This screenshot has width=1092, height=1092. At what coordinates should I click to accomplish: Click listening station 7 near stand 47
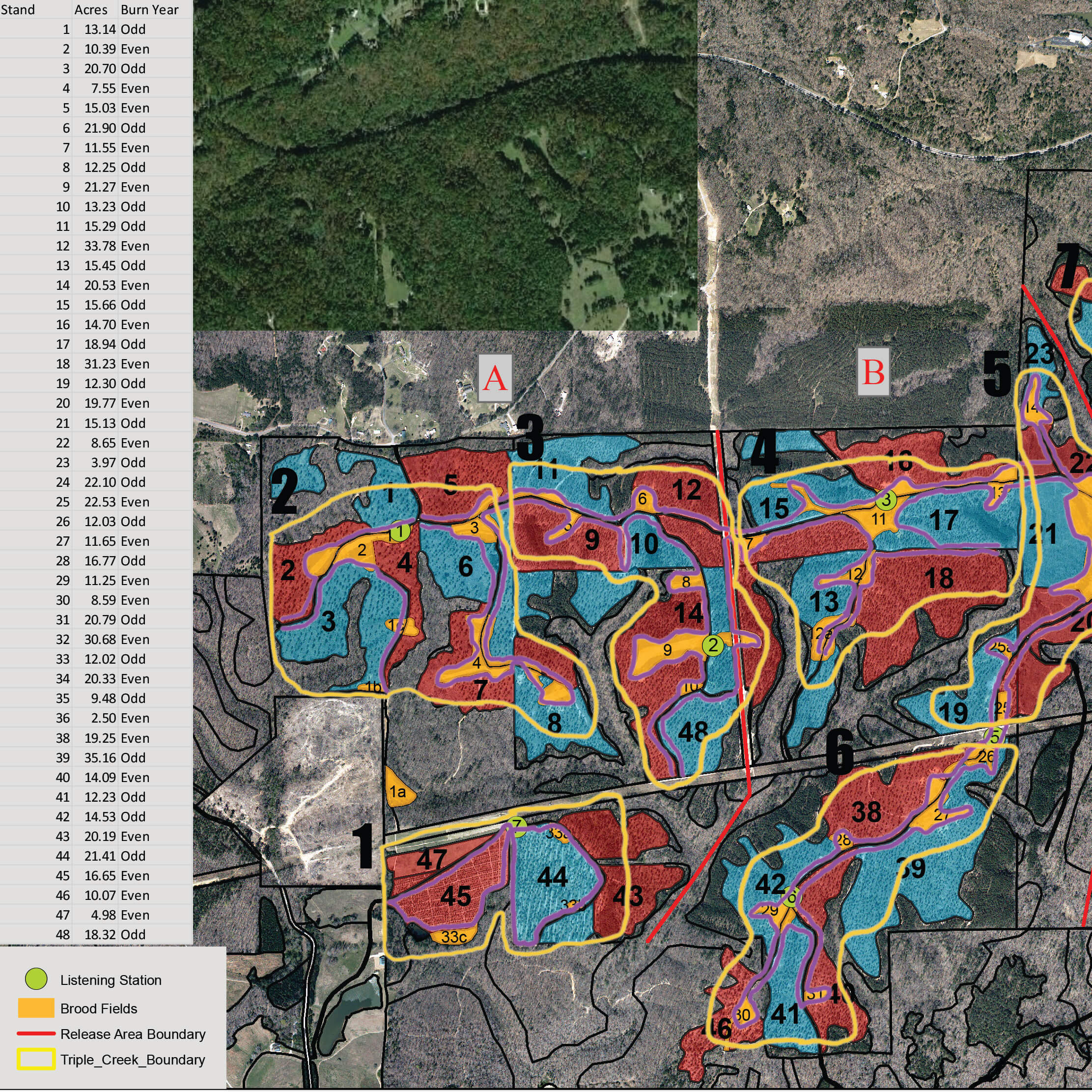click(517, 827)
